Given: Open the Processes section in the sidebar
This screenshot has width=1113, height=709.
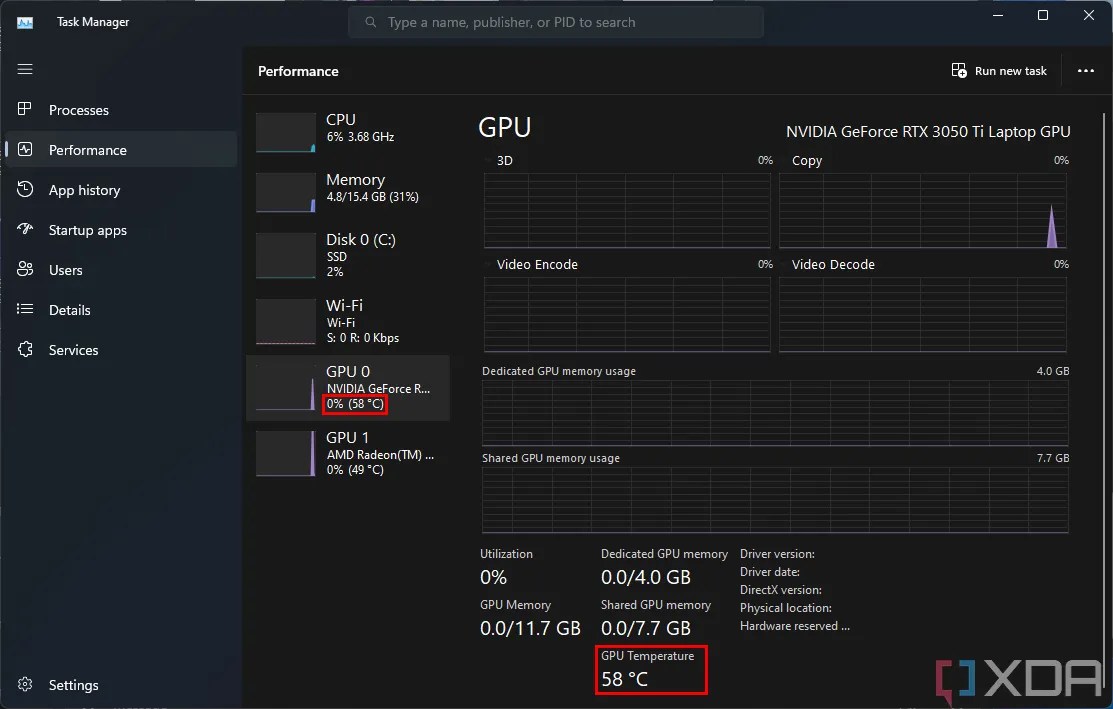Looking at the screenshot, I should [x=78, y=110].
